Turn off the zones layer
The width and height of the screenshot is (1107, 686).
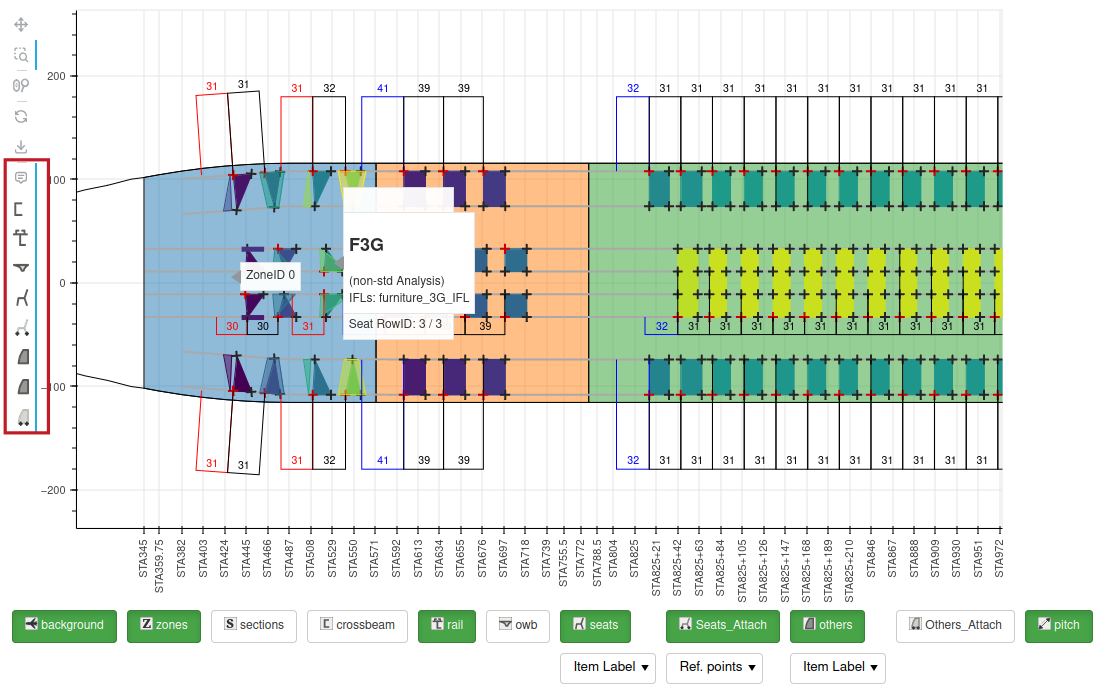click(164, 625)
